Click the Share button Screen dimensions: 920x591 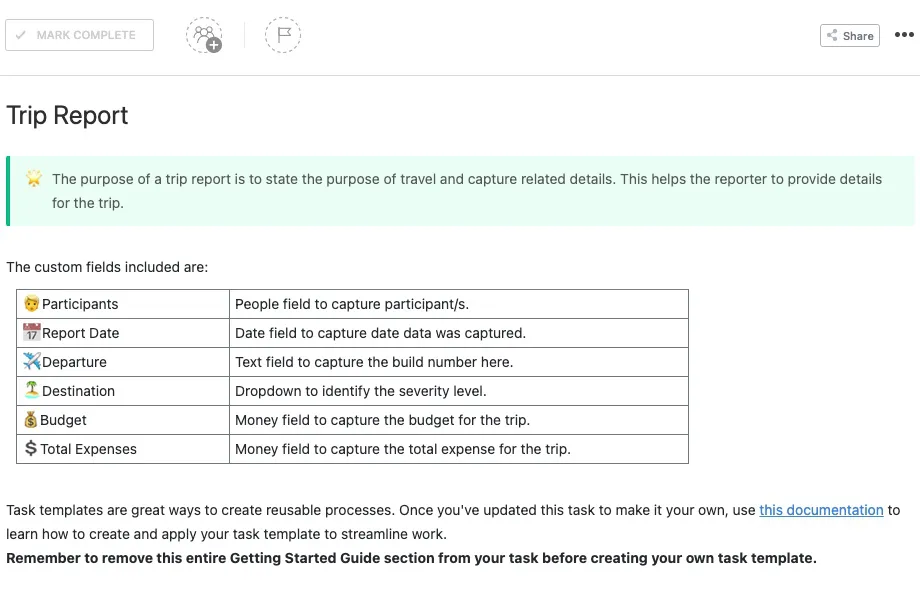850,36
